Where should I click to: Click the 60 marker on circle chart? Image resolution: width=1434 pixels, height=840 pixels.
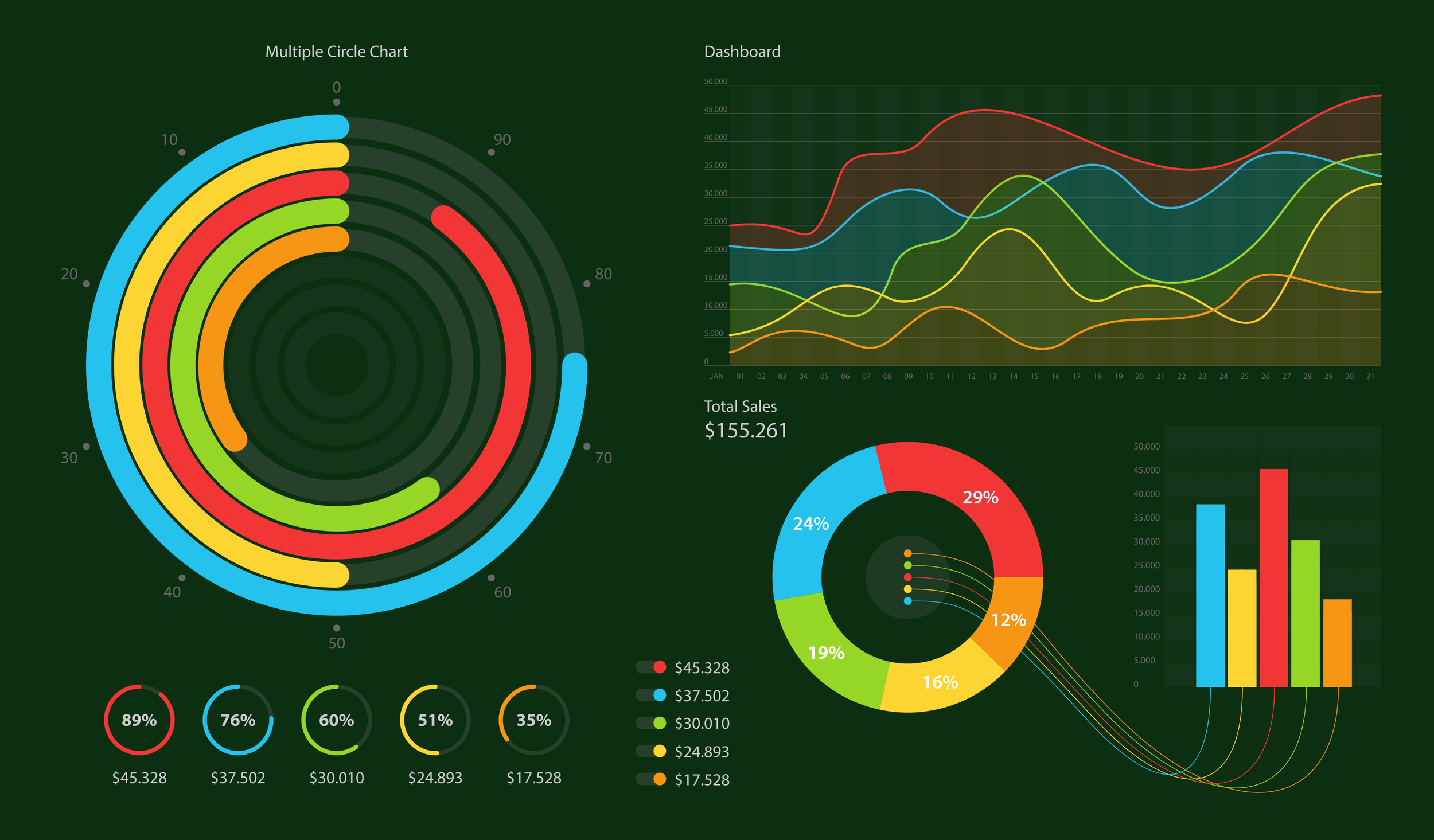[x=502, y=592]
